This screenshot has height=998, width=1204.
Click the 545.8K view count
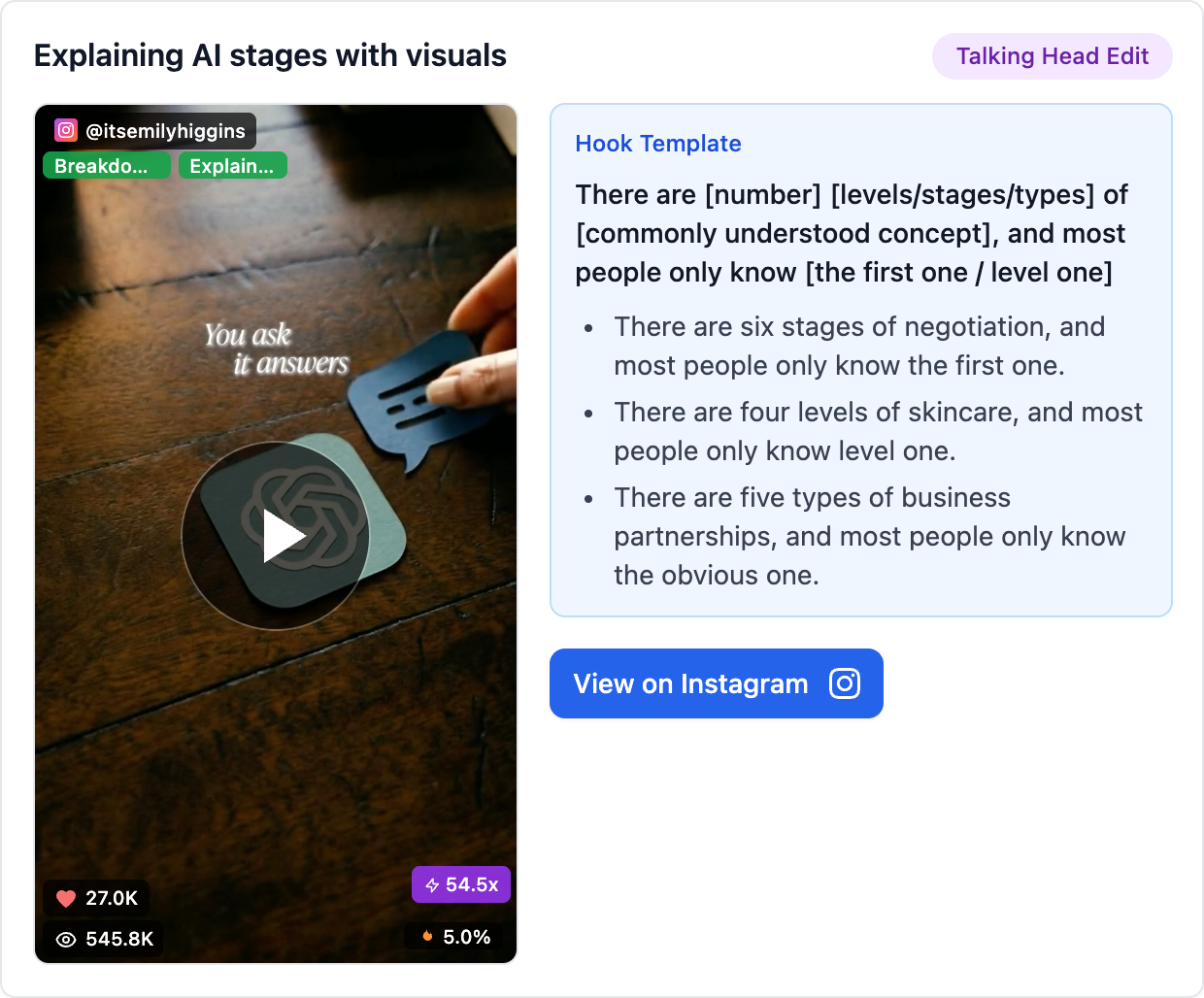coord(119,939)
